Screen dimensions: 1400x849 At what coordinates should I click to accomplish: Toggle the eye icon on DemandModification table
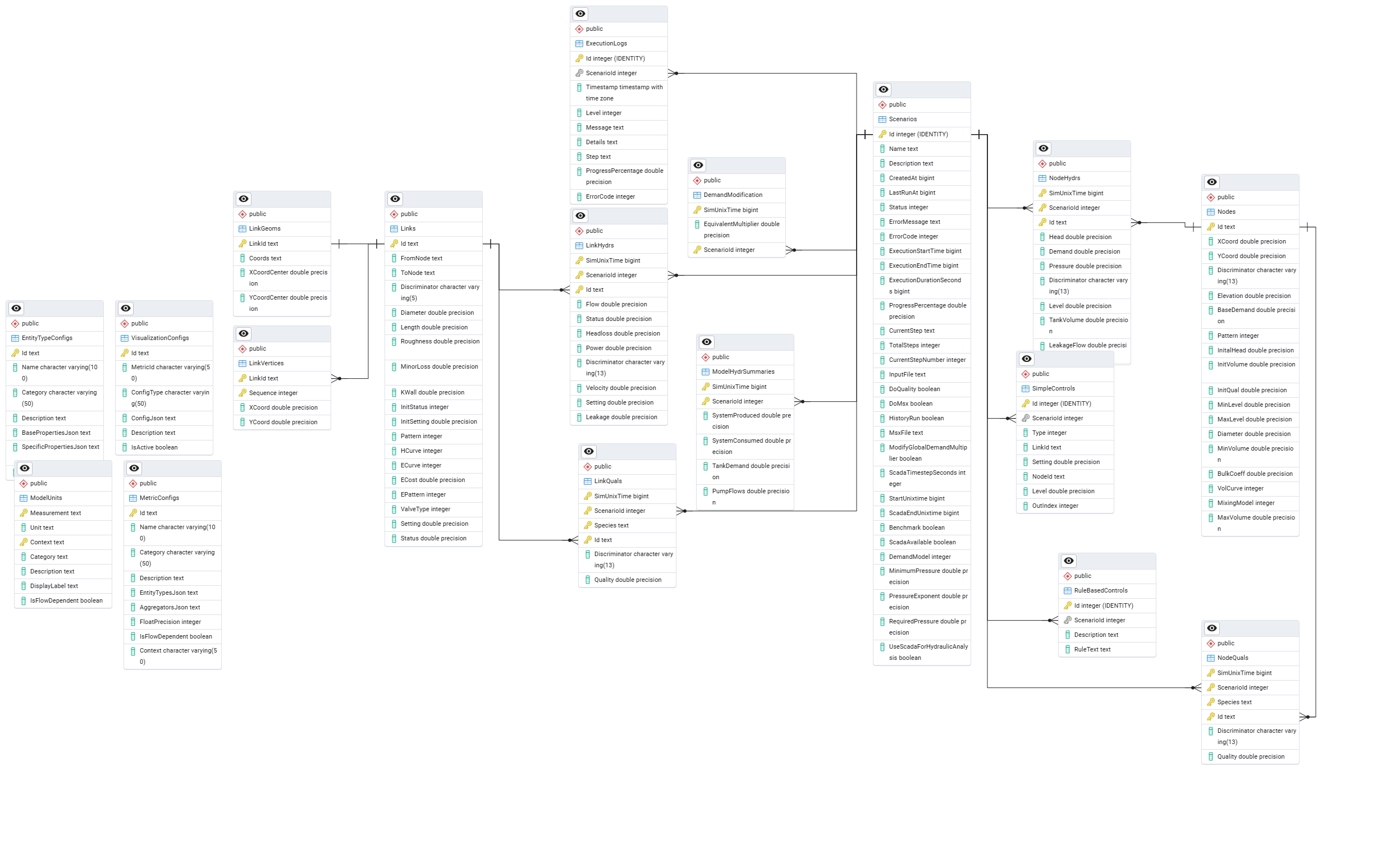(x=698, y=166)
